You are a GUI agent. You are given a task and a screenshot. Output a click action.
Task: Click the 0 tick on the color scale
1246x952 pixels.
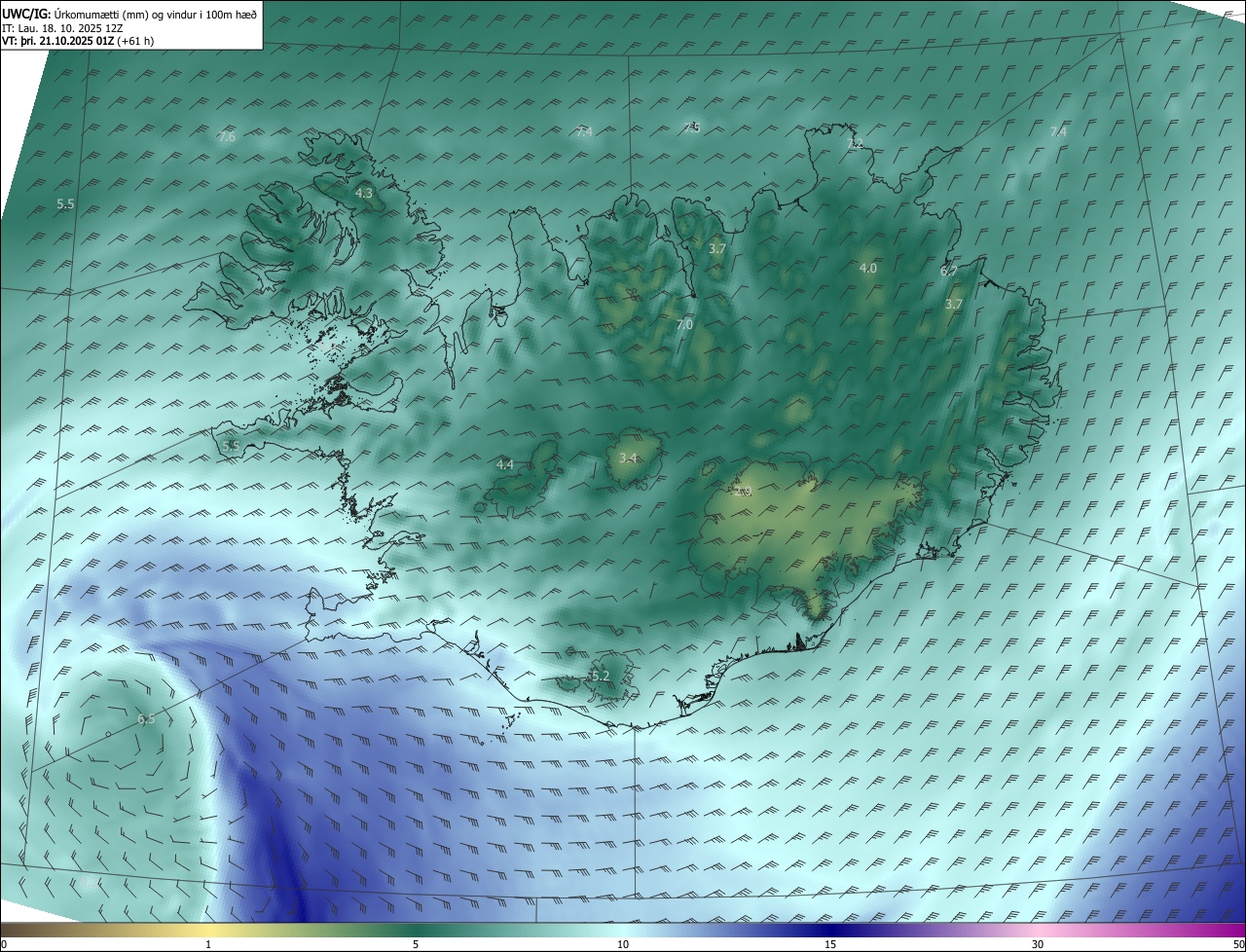point(4,944)
